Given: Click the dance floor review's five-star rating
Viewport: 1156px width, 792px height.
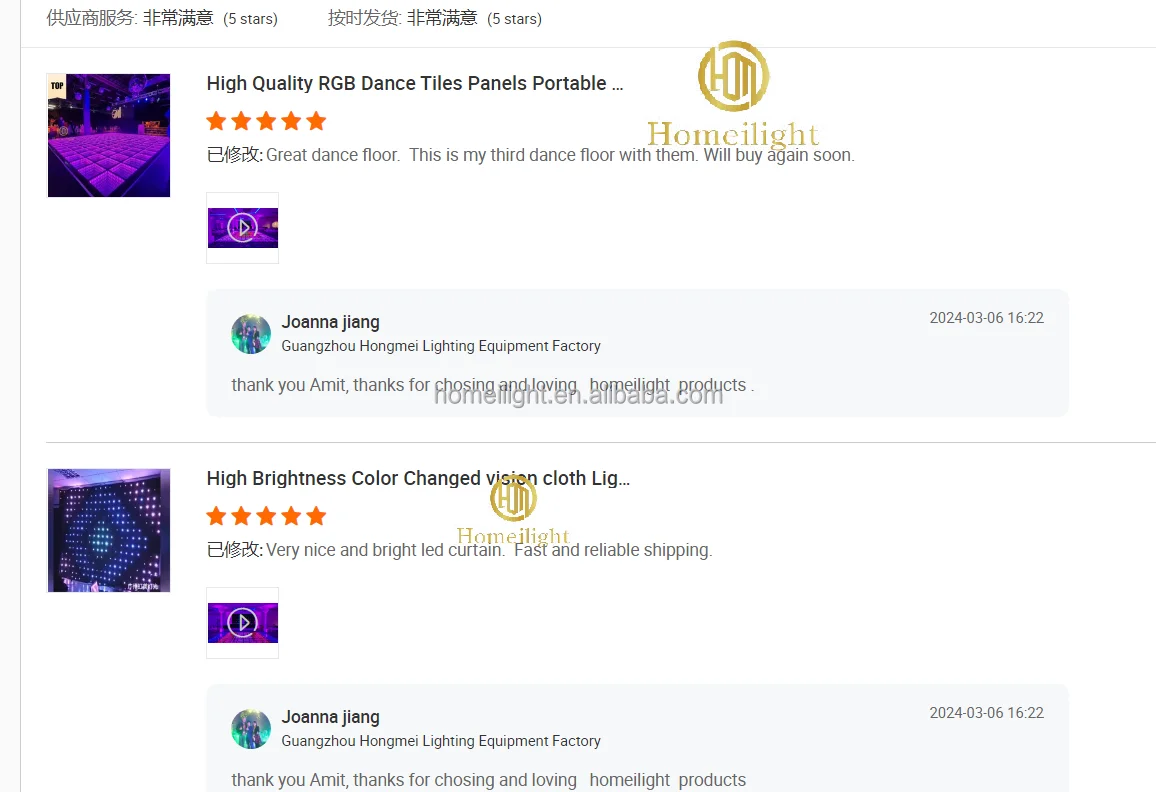Looking at the screenshot, I should click(x=266, y=121).
